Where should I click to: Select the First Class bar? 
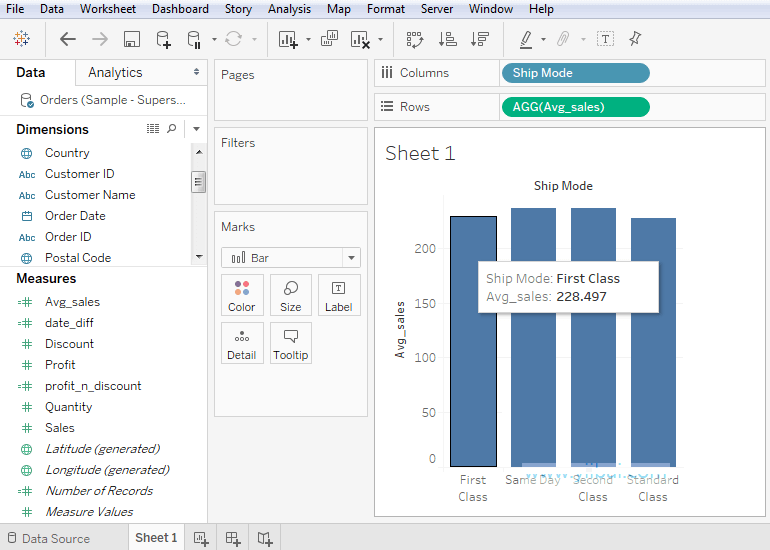pyautogui.click(x=473, y=341)
